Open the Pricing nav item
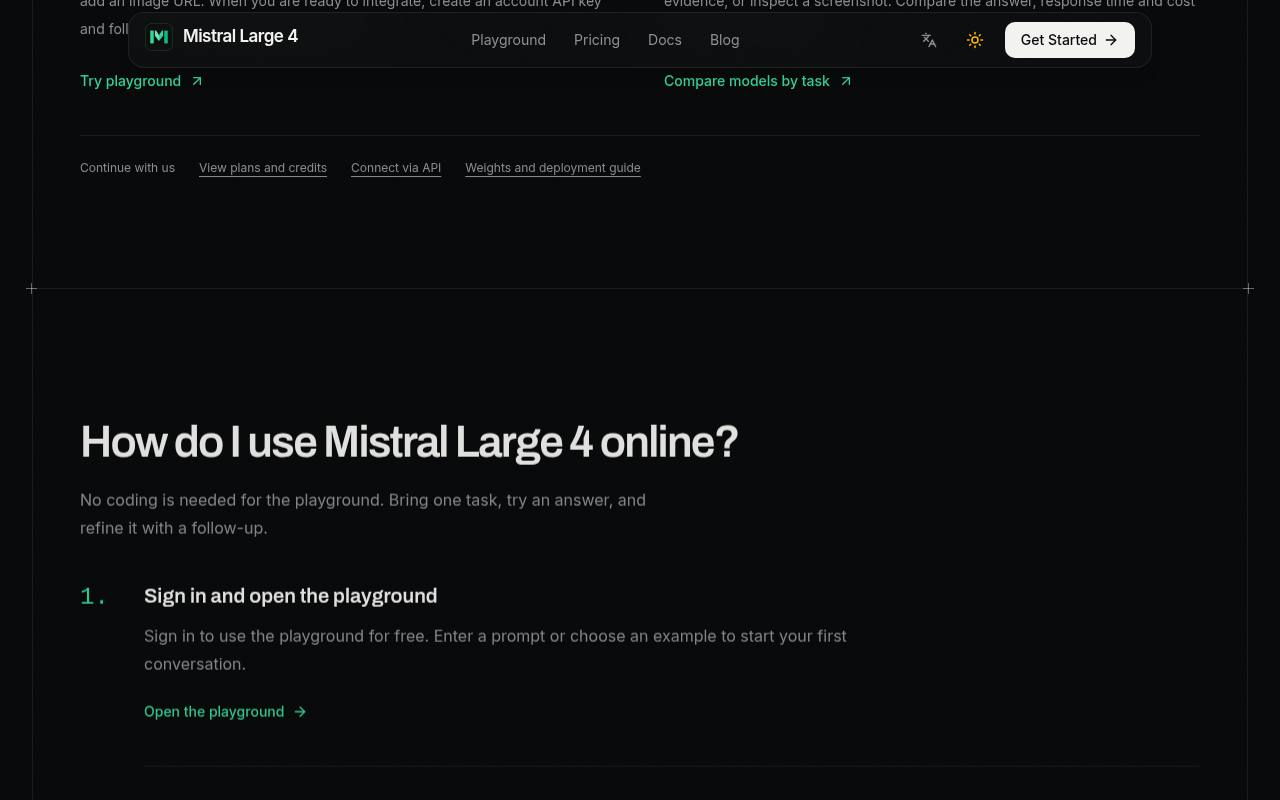1280x800 pixels. tap(597, 40)
